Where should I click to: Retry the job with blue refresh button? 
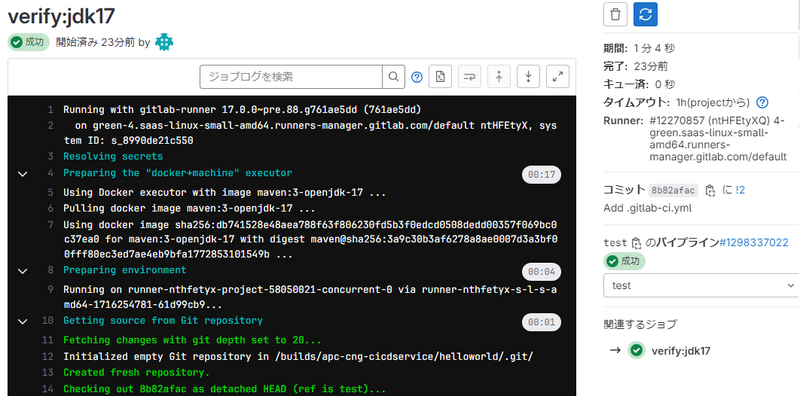pyautogui.click(x=645, y=14)
